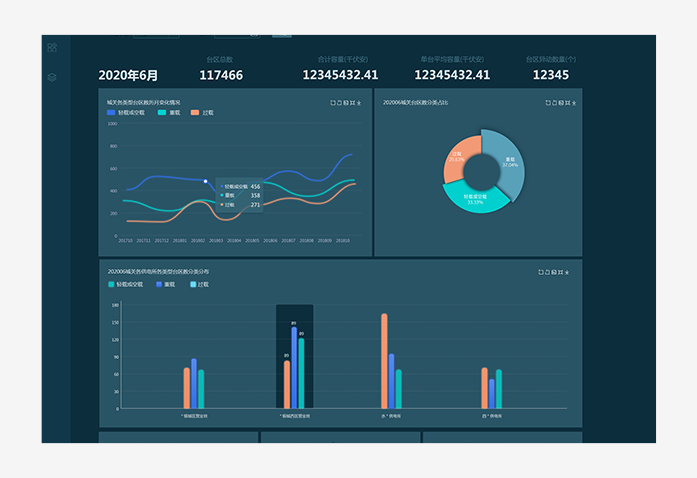Hide 过载 series in the line chart legend

[203, 113]
